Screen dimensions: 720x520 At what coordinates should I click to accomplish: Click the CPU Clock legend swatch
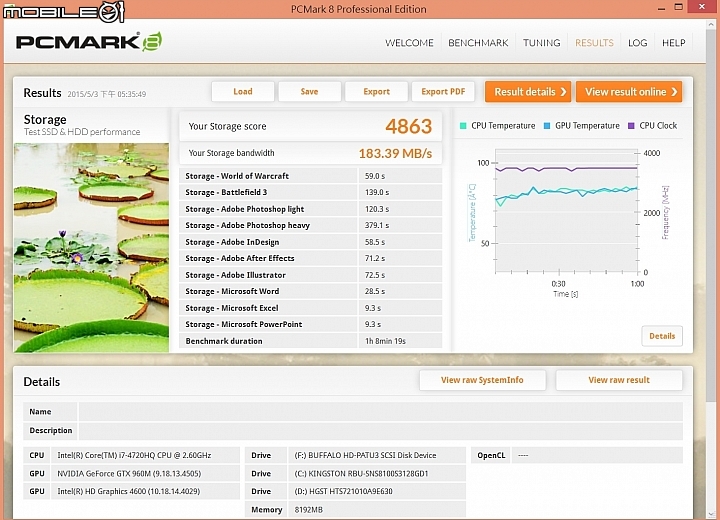(x=631, y=126)
